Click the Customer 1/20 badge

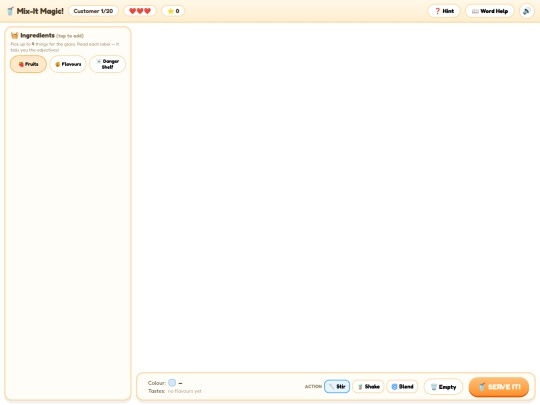pos(93,11)
